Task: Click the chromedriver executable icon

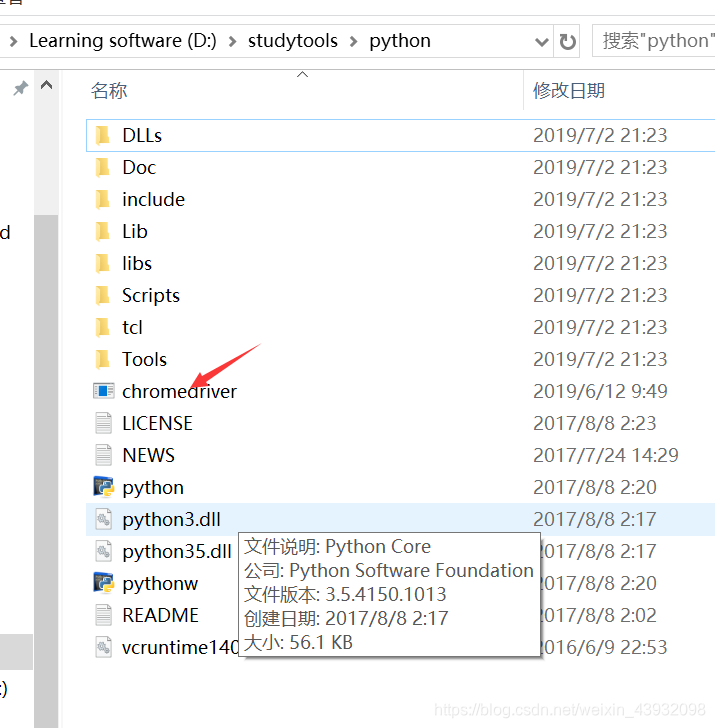Action: click(x=104, y=391)
